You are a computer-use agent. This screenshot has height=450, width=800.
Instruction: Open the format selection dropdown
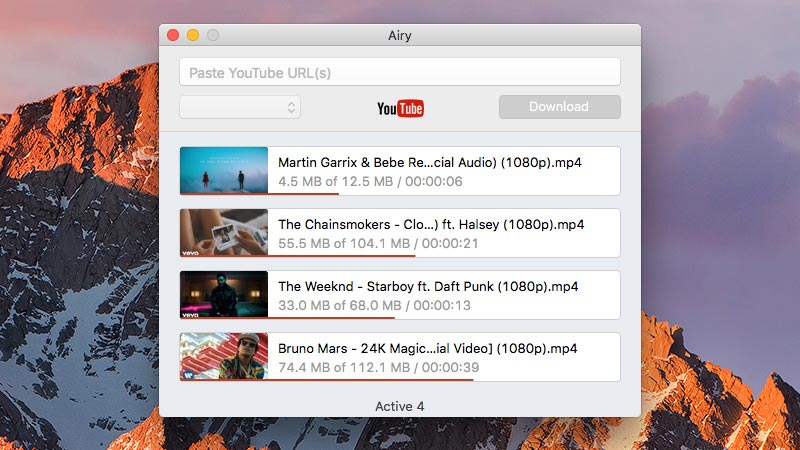click(x=240, y=107)
